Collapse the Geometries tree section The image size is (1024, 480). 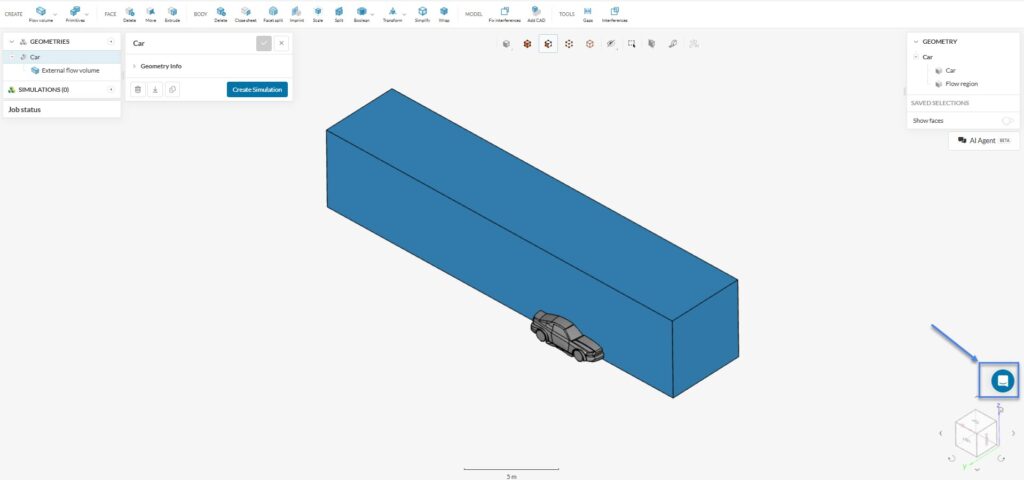pos(11,42)
